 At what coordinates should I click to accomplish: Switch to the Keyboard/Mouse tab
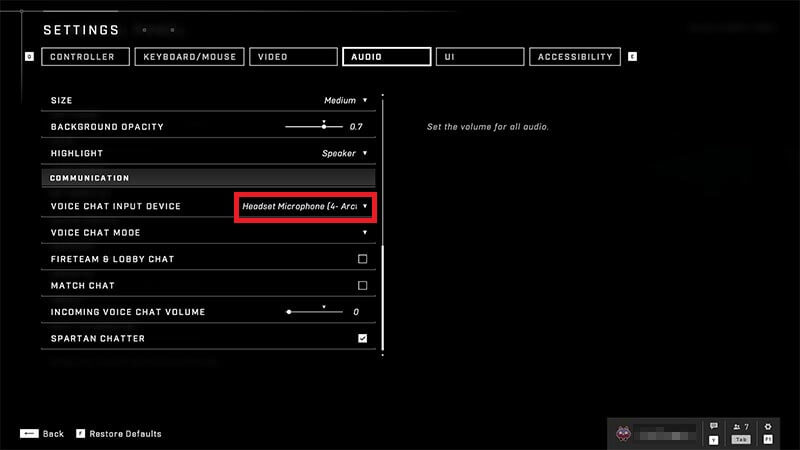point(189,57)
